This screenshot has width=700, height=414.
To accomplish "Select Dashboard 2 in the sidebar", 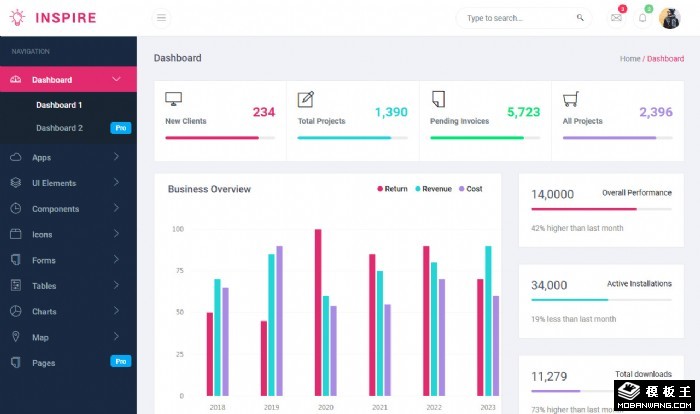I will pos(59,128).
